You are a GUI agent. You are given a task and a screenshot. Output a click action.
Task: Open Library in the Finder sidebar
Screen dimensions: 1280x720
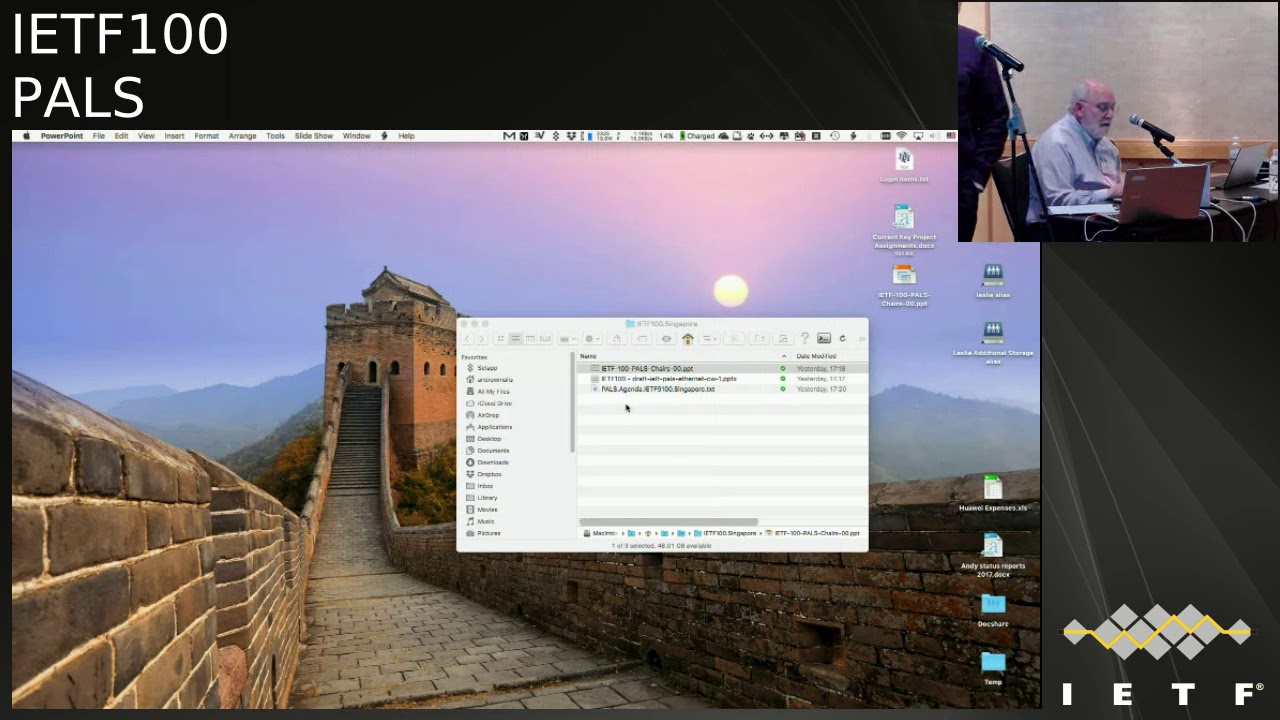pos(487,498)
